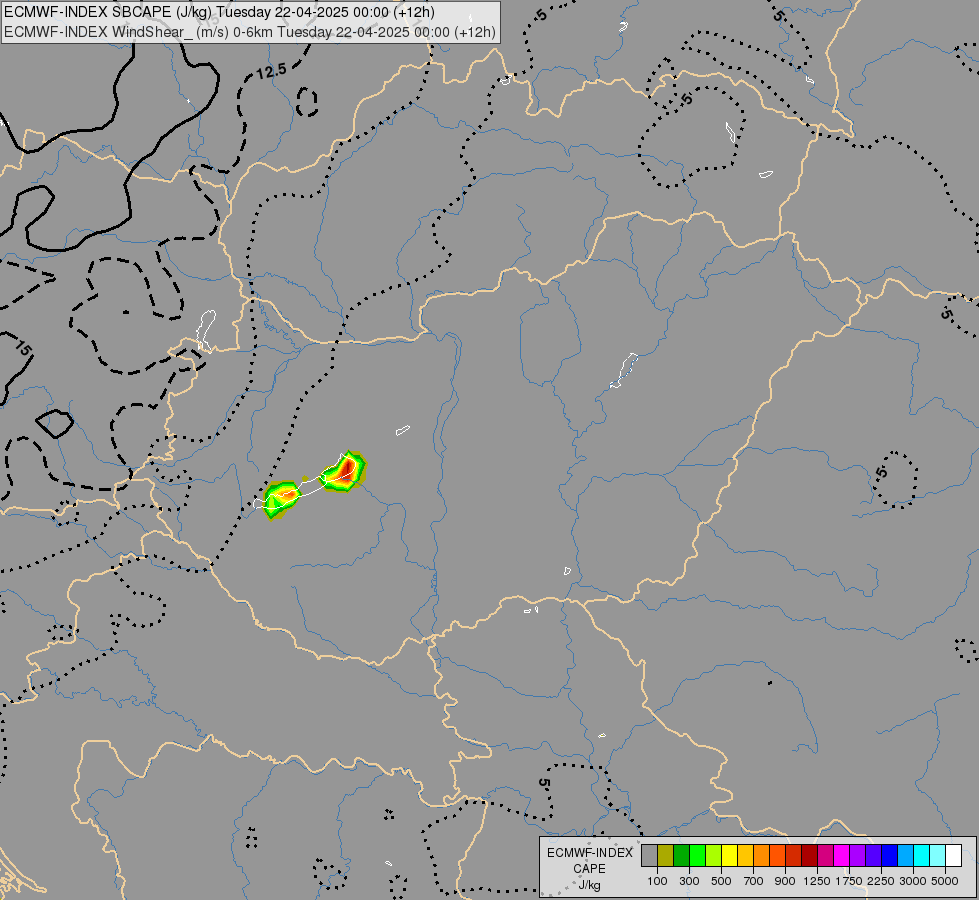This screenshot has height=900, width=979.
Task: Click the green-yellow CAPE patch without red core
Action: pyautogui.click(x=281, y=498)
